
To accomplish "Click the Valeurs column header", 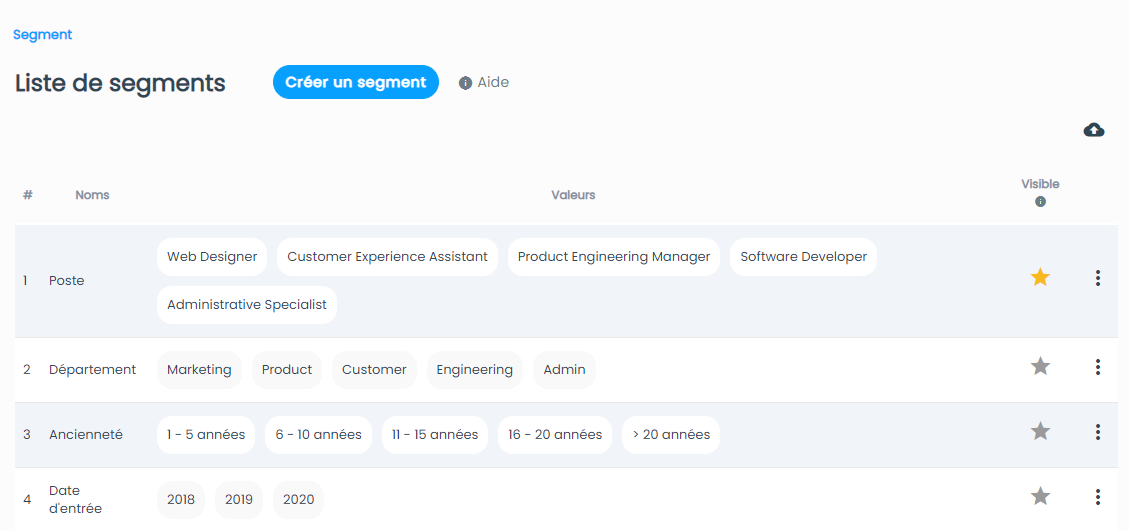I will coord(573,195).
